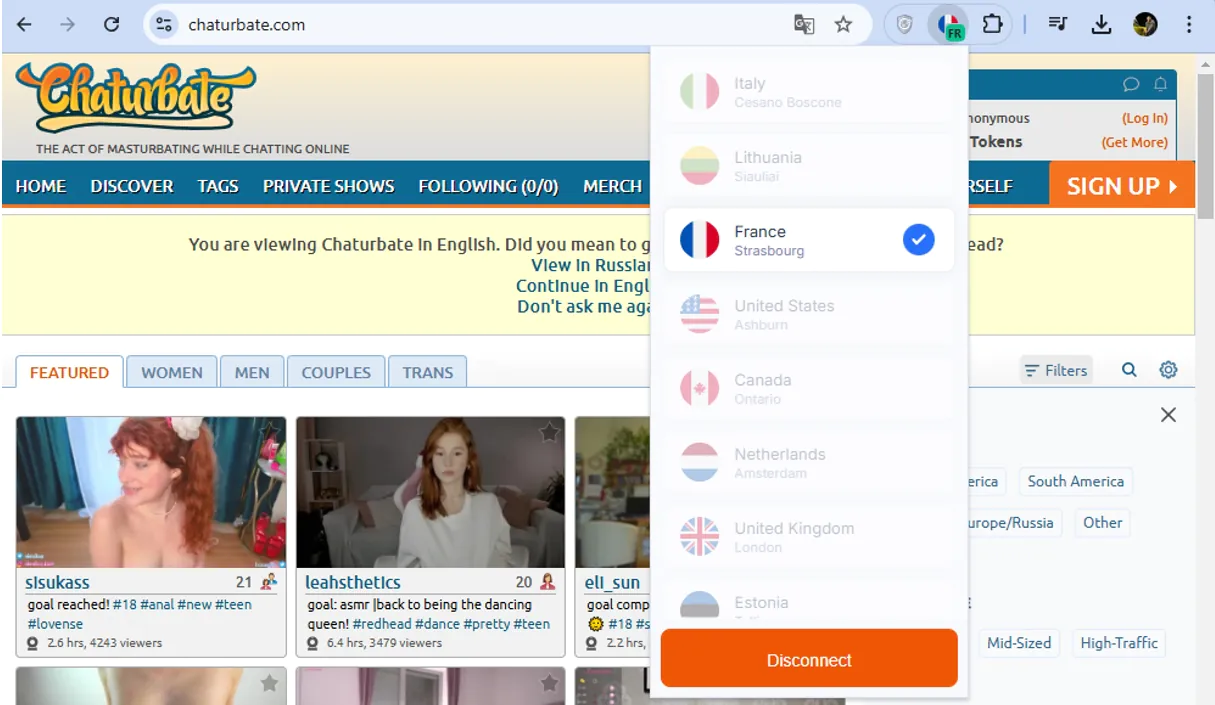Click the browser back arrow
Image resolution: width=1215 pixels, height=705 pixels.
[x=24, y=25]
